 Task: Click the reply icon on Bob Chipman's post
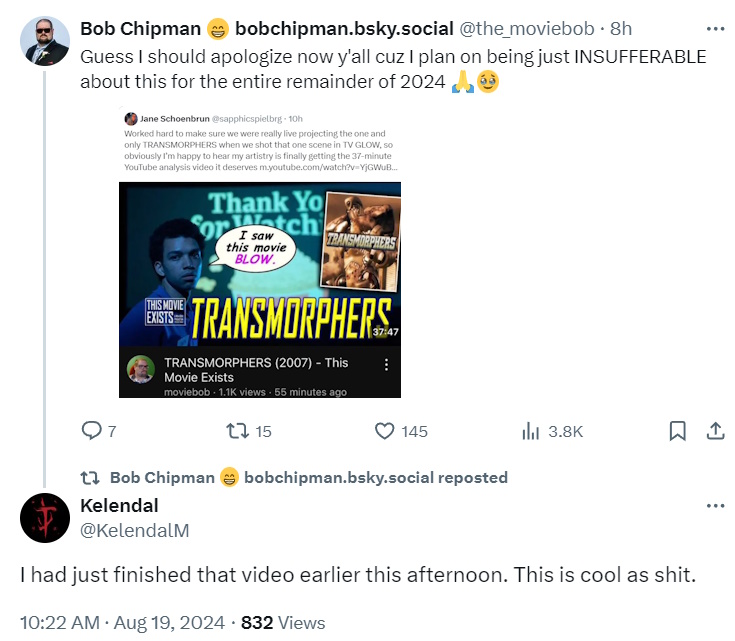(x=92, y=431)
